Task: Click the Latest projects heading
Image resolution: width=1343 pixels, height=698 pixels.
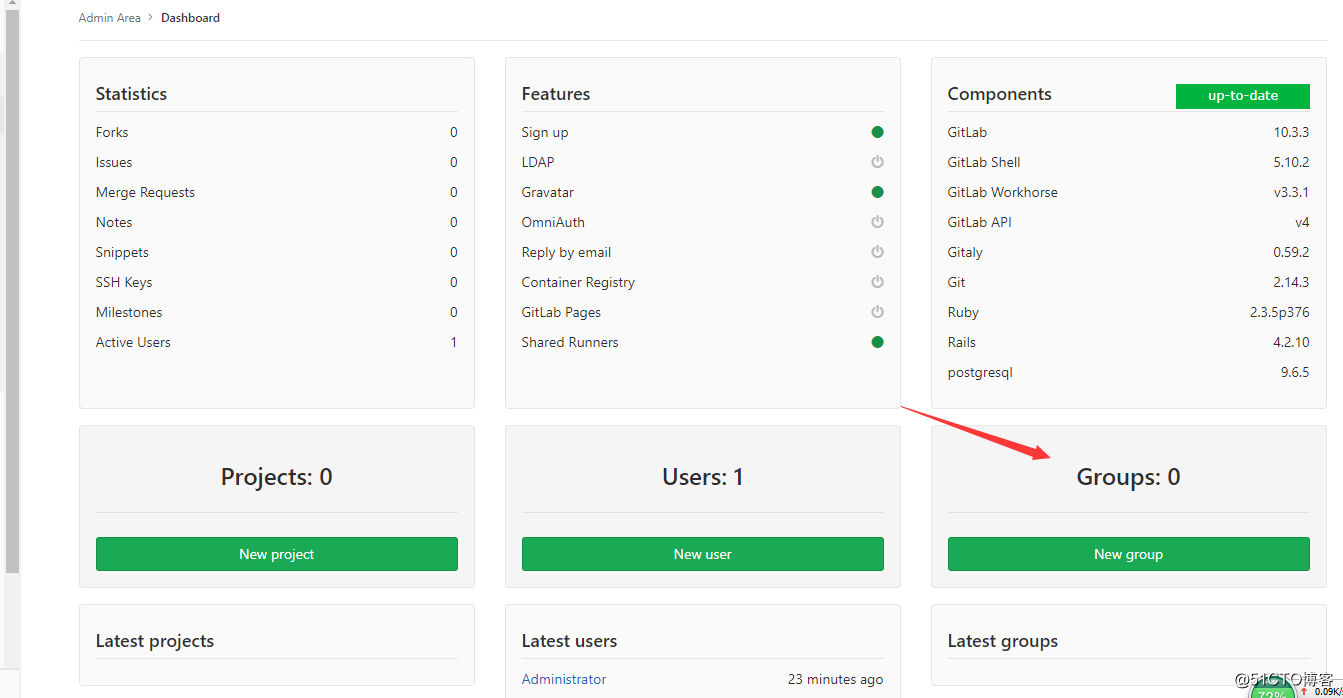Action: click(x=155, y=641)
